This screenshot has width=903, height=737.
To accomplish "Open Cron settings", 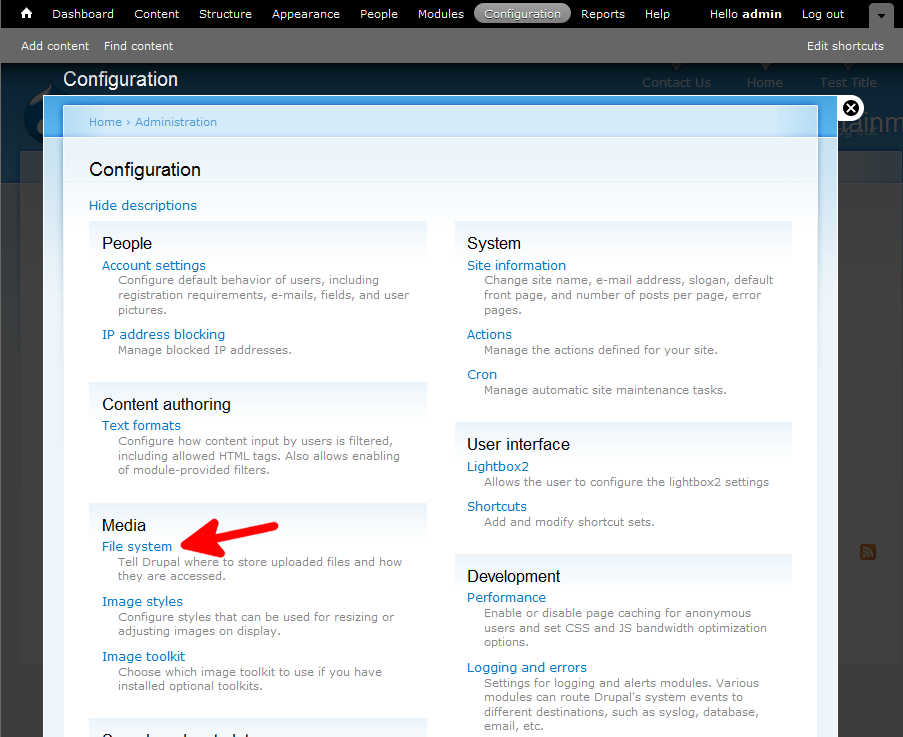I will [482, 375].
